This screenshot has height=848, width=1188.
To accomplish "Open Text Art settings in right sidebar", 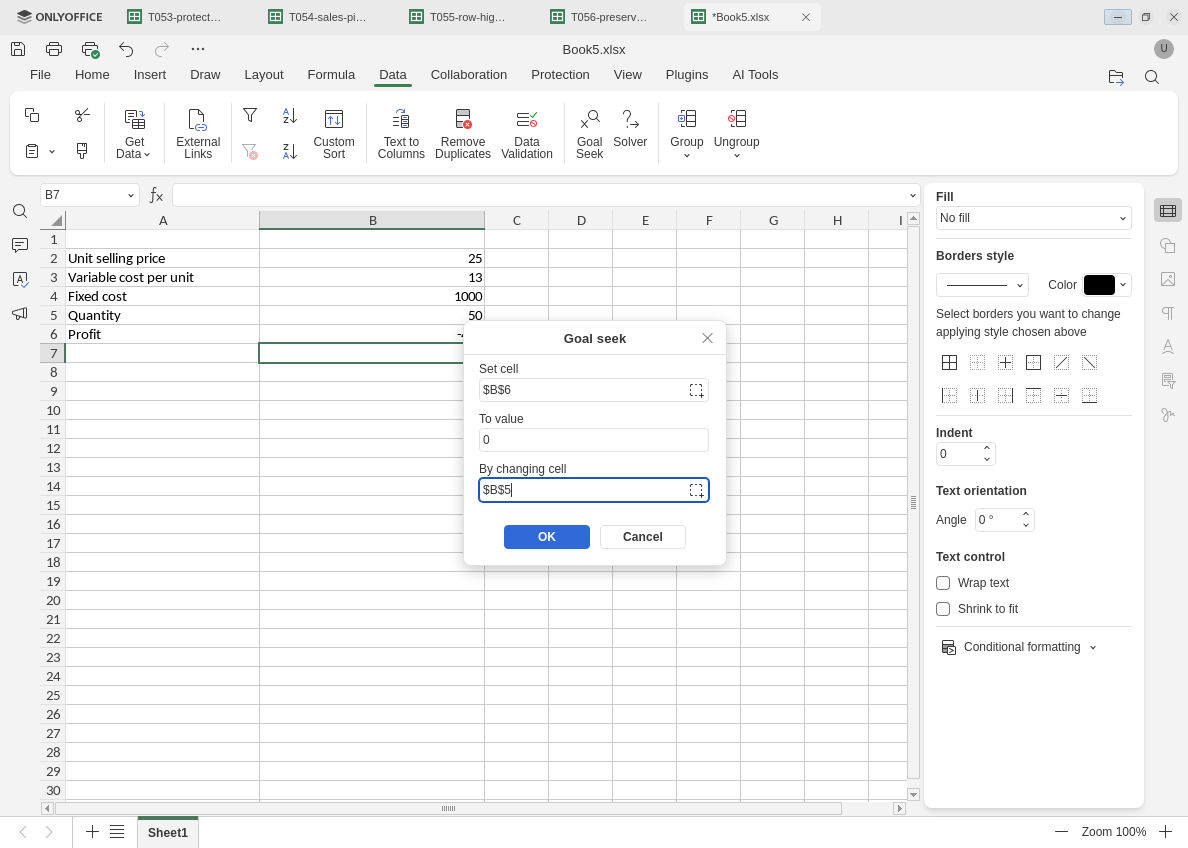I will click(x=1168, y=347).
